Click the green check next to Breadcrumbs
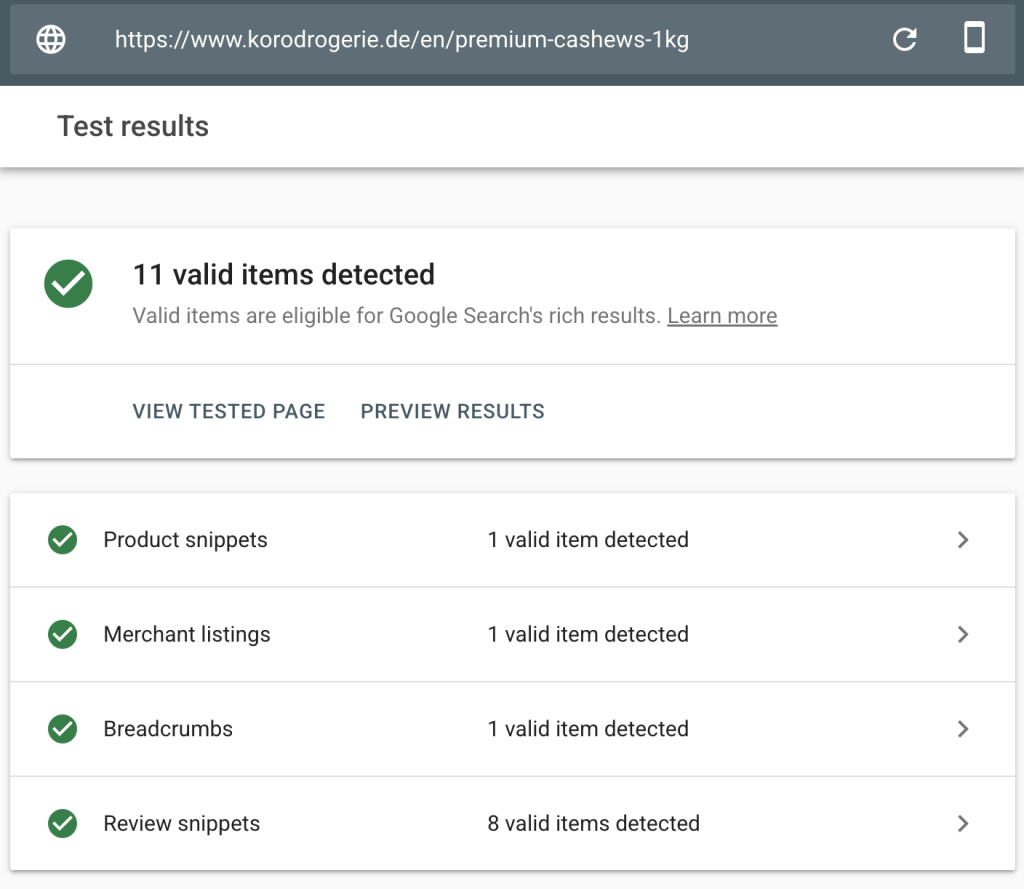The width and height of the screenshot is (1024, 889). click(x=63, y=729)
